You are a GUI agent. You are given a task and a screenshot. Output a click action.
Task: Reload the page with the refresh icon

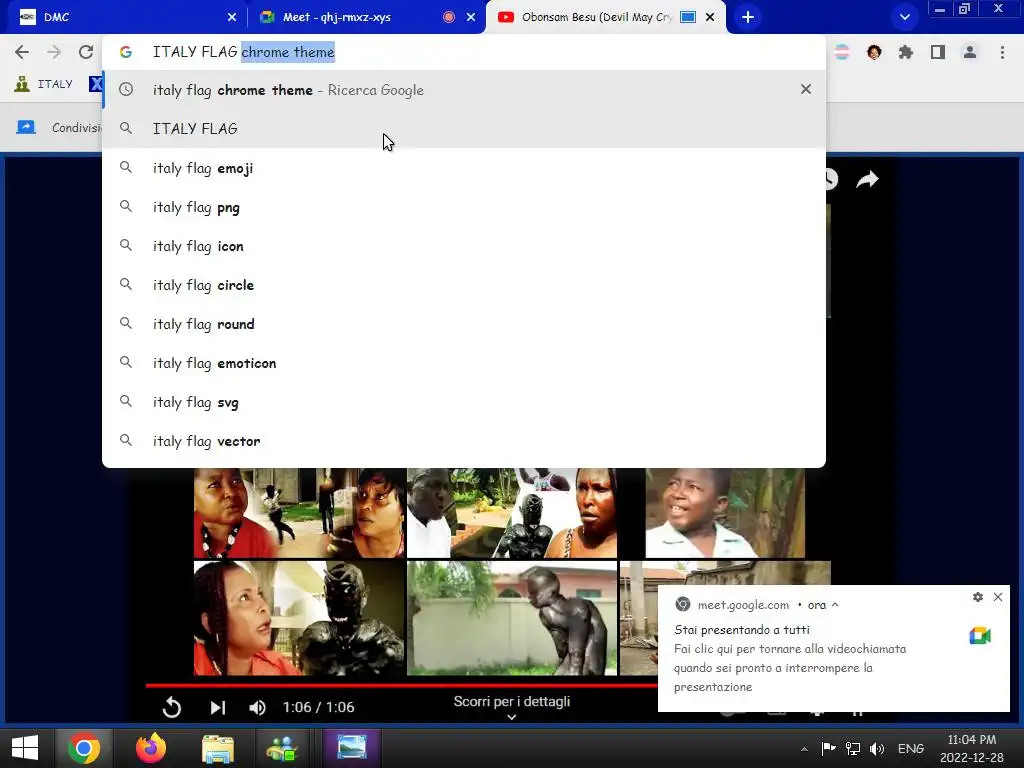point(86,52)
